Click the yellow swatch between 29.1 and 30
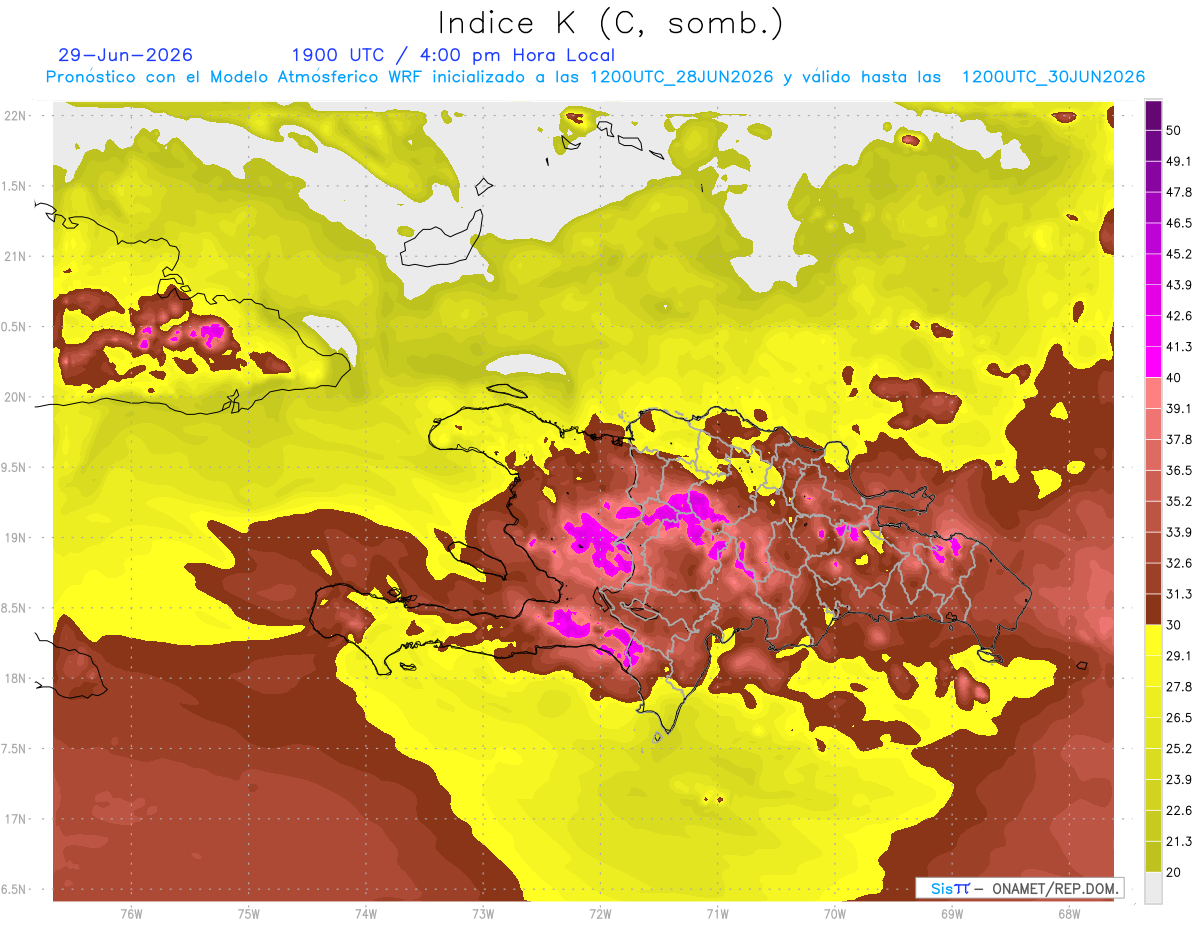Screen dimensions: 1200x927 click(1153, 640)
